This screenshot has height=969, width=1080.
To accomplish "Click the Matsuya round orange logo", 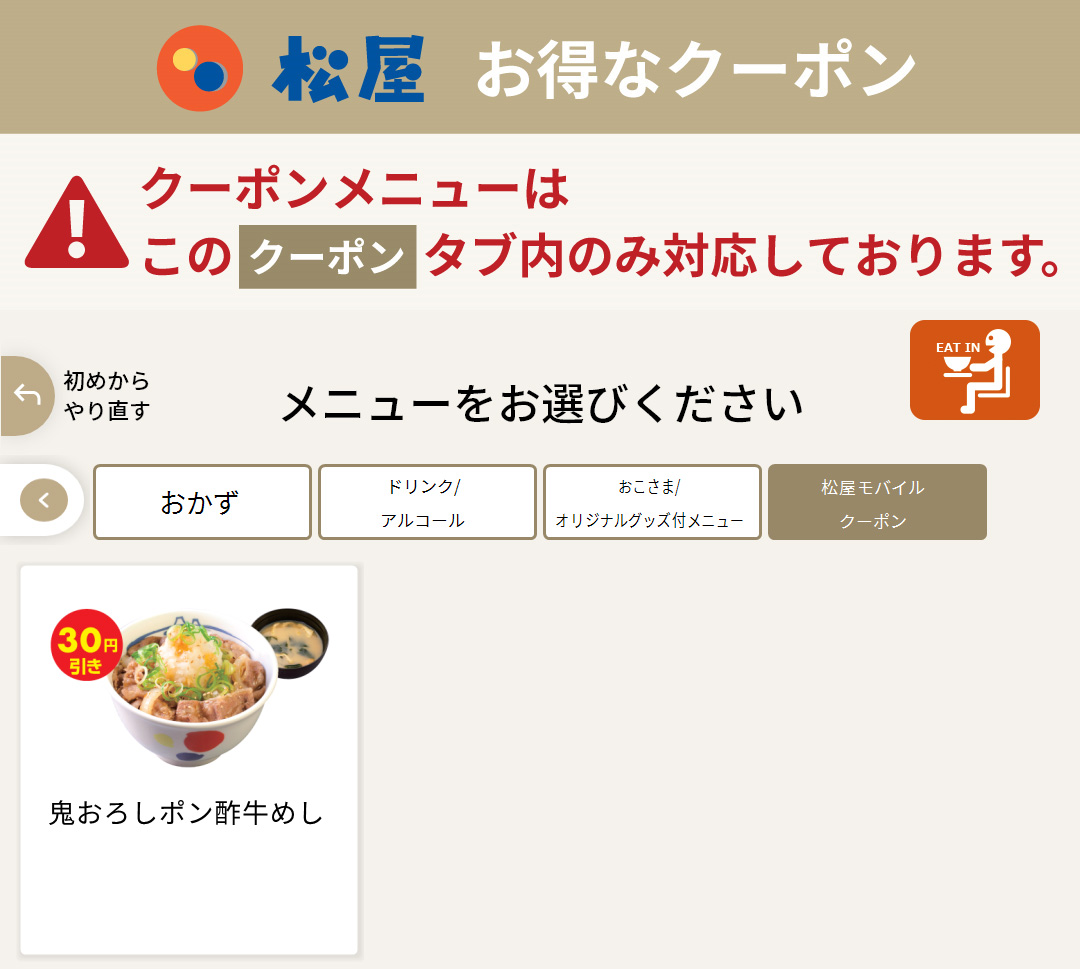I will 200,68.
